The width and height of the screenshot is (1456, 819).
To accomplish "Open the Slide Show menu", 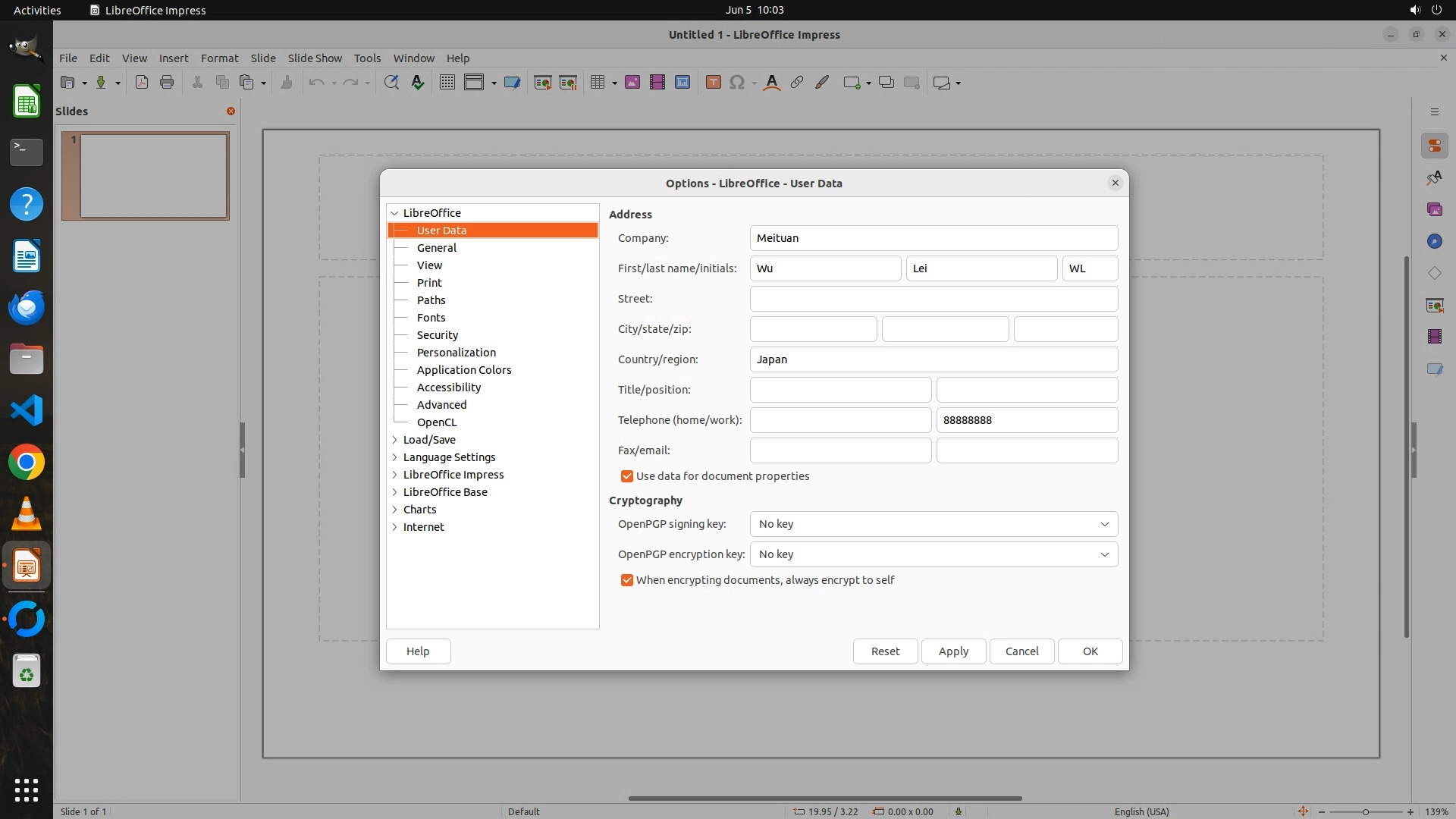I will [315, 58].
